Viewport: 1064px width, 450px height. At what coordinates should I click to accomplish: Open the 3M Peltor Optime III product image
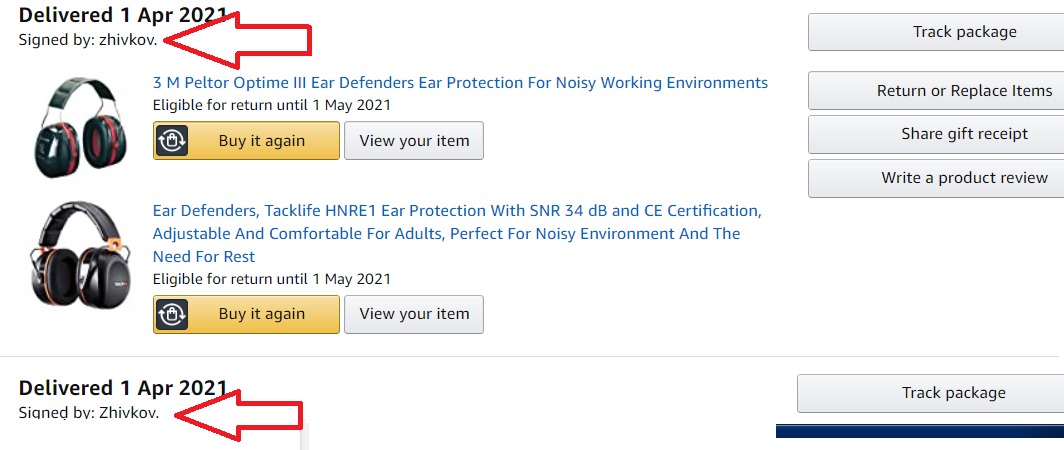[78, 124]
